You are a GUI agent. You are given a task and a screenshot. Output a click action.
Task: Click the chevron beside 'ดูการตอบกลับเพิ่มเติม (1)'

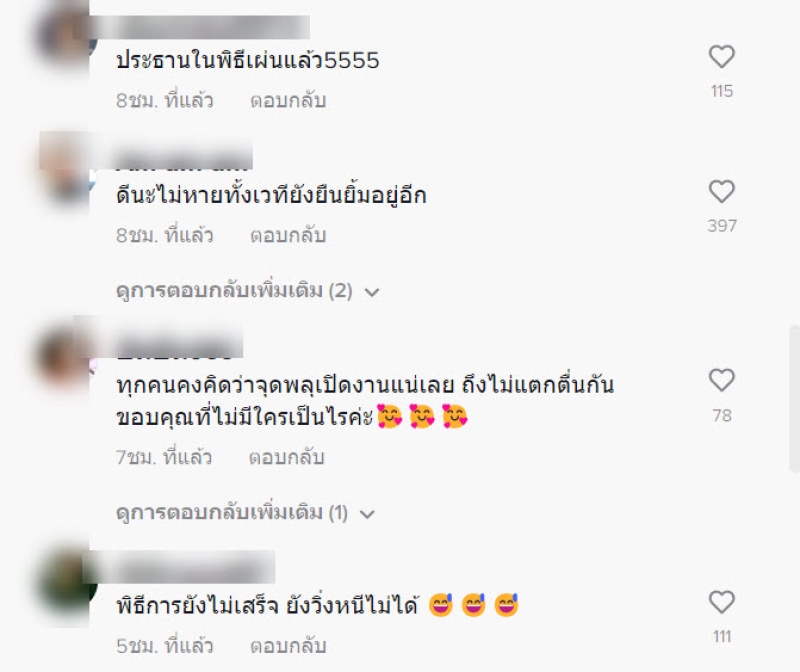point(367,514)
